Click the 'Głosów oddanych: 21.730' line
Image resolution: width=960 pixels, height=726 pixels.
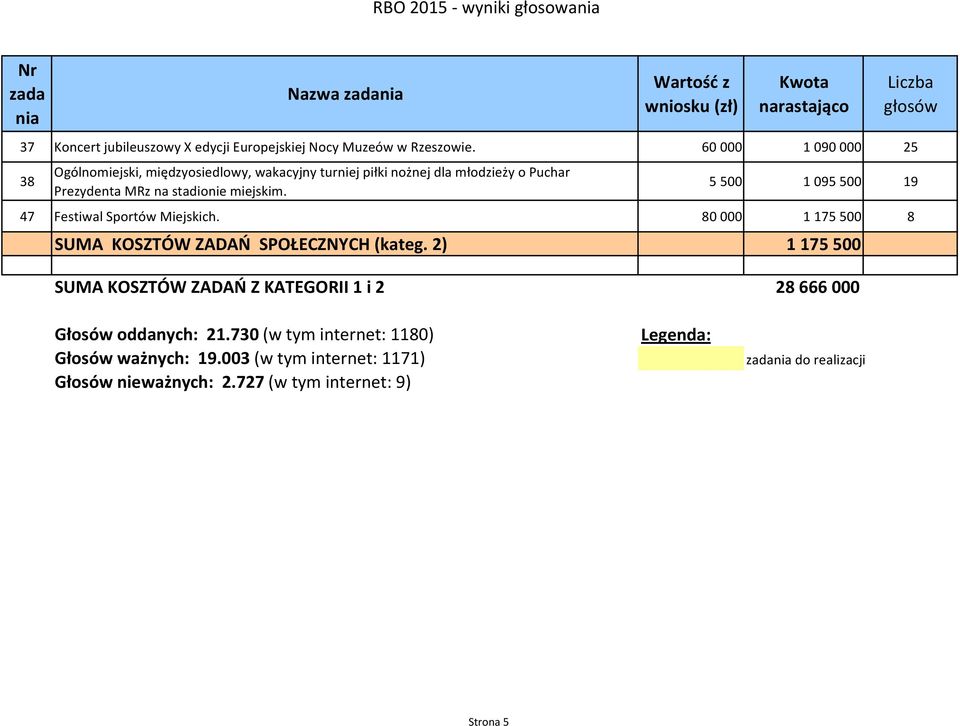tap(244, 334)
